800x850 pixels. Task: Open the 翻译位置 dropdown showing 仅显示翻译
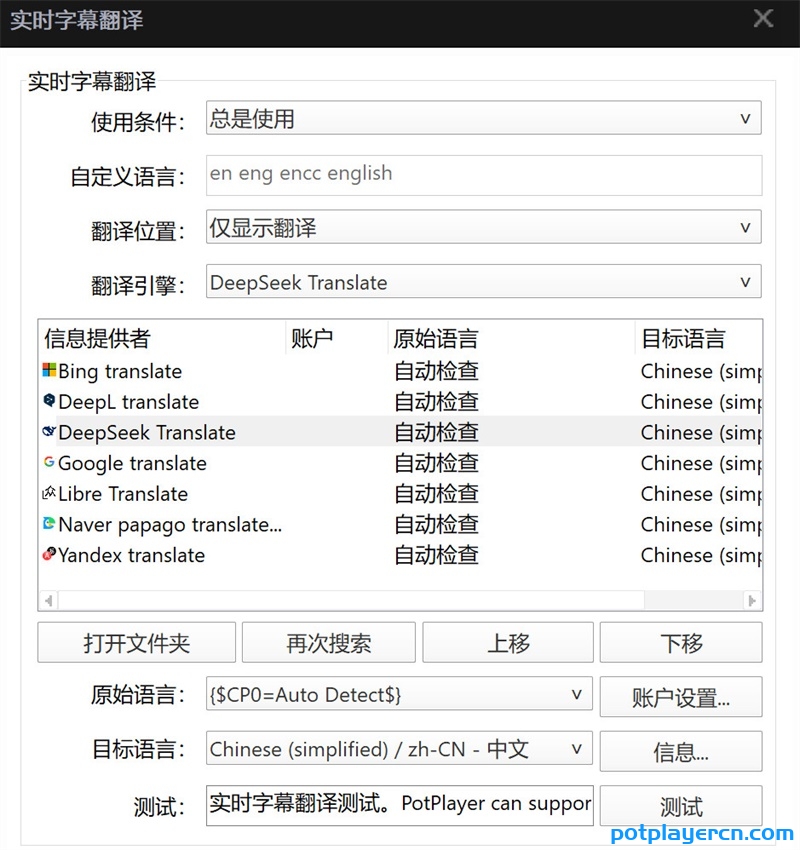pos(483,227)
